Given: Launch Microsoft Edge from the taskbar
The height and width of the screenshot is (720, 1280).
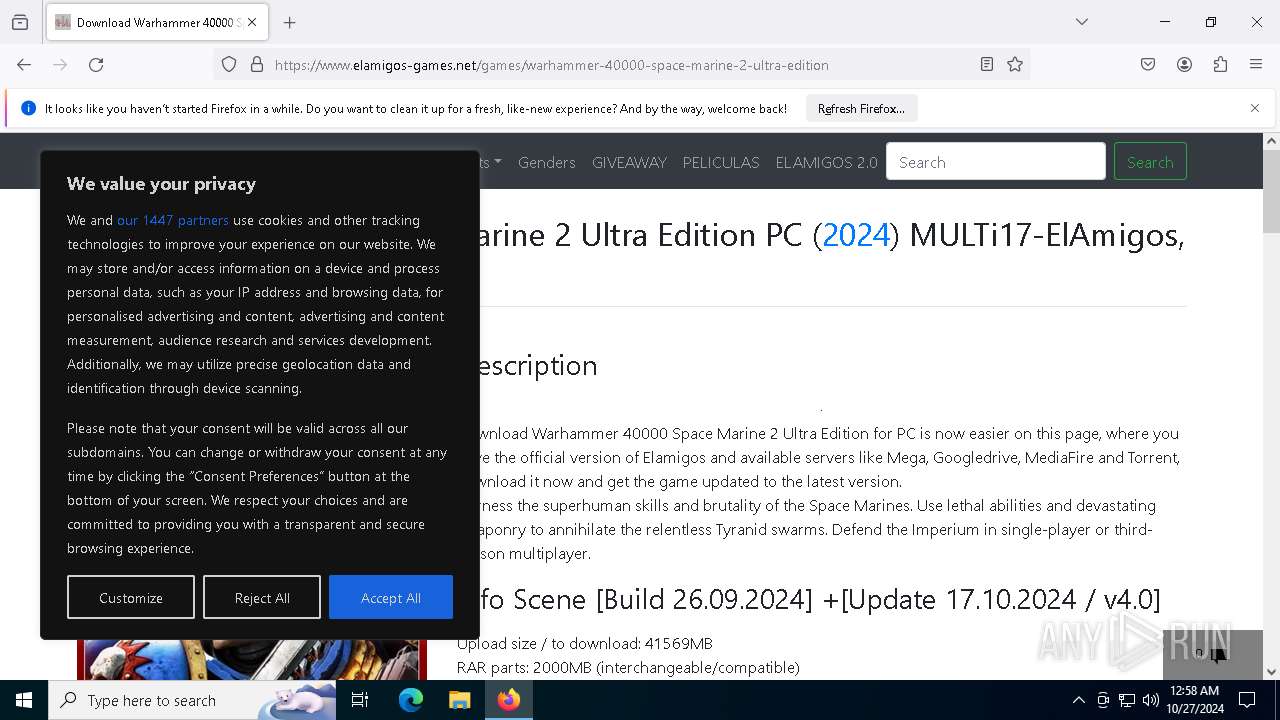Looking at the screenshot, I should (411, 700).
